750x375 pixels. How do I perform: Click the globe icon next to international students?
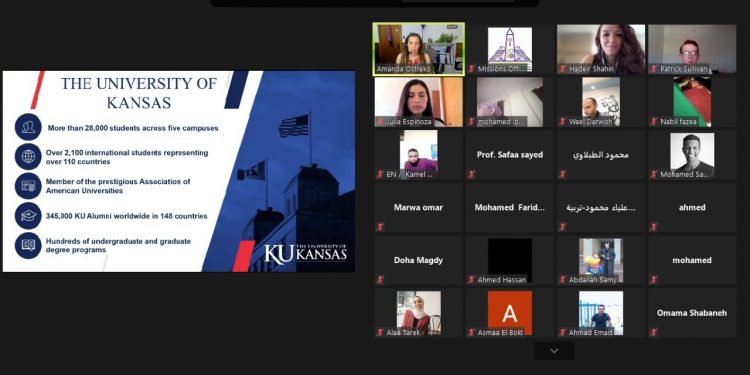[28, 156]
